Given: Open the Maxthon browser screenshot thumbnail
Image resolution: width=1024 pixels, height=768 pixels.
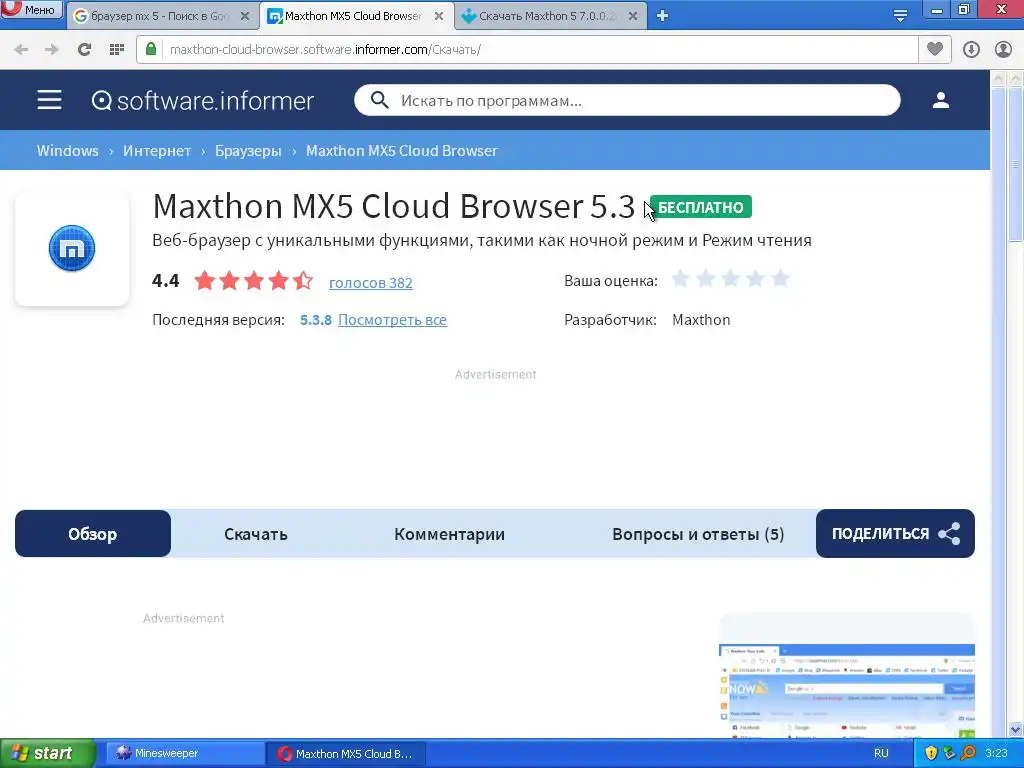Looking at the screenshot, I should point(847,691).
